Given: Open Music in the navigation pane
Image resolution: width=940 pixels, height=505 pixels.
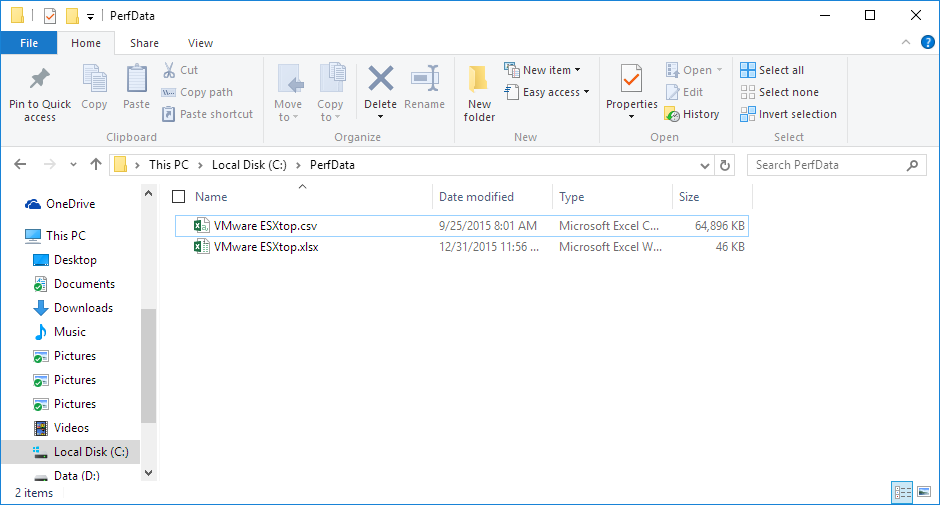Looking at the screenshot, I should (59, 332).
